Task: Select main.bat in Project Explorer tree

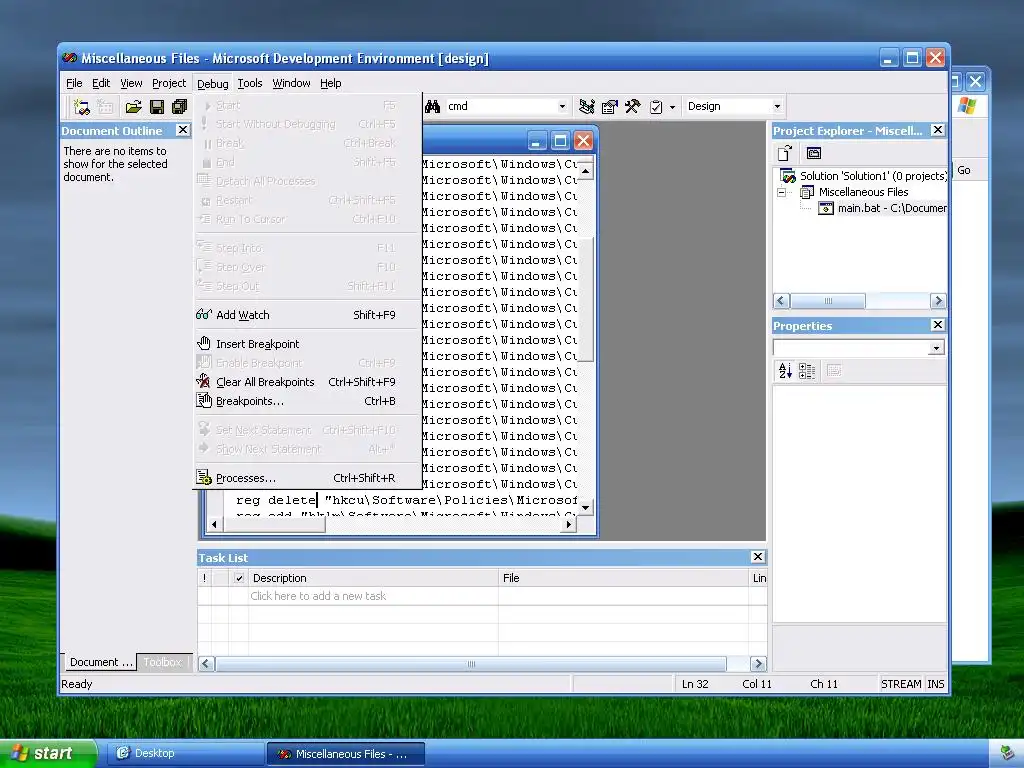Action: (x=892, y=208)
